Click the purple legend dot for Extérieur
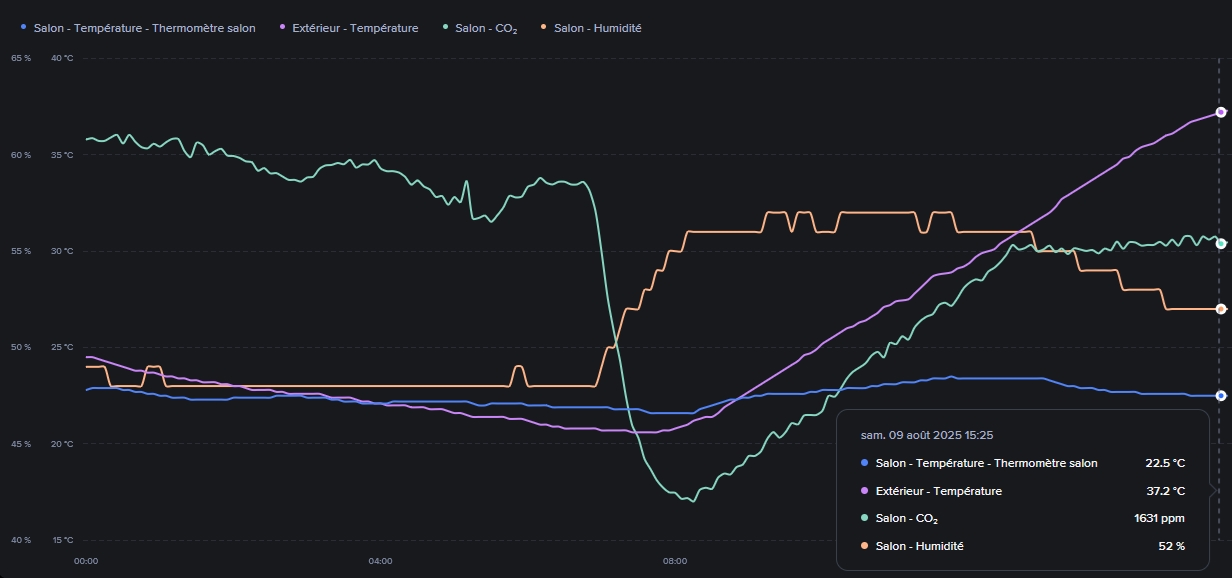Screen dimensions: 1232x578 (283, 28)
